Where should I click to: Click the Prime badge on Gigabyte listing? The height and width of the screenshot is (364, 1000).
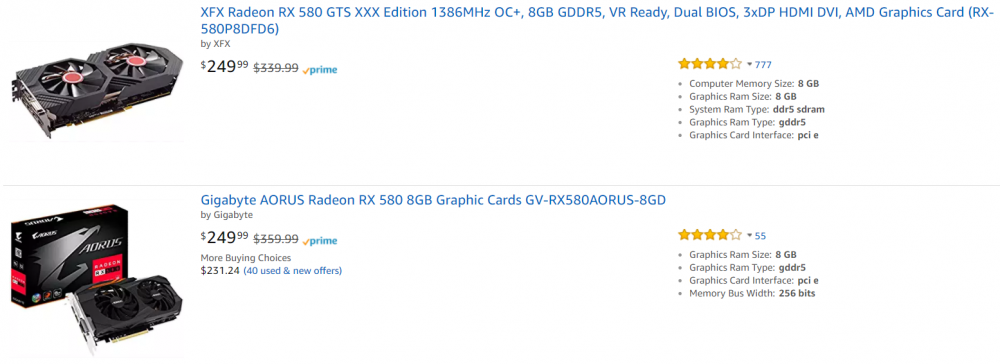pos(320,241)
